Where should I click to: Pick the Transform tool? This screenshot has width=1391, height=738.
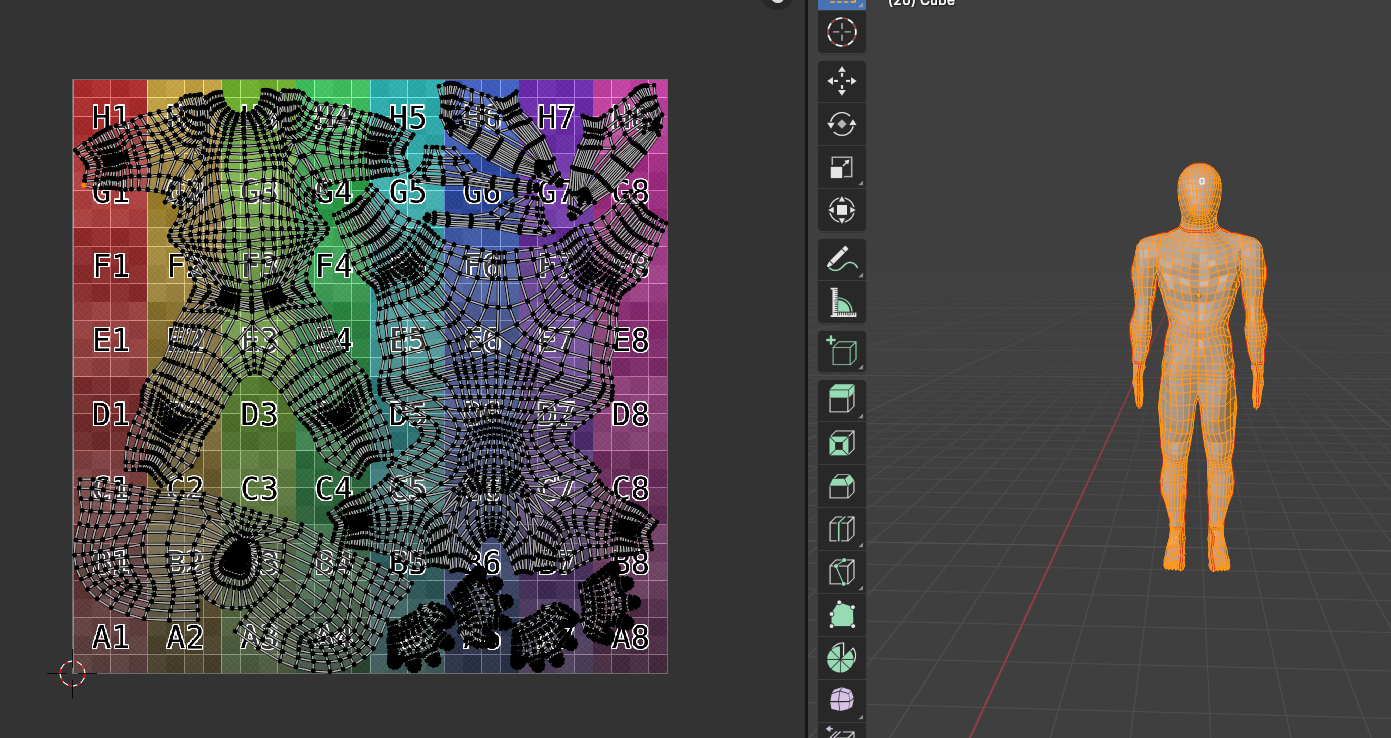tap(842, 211)
